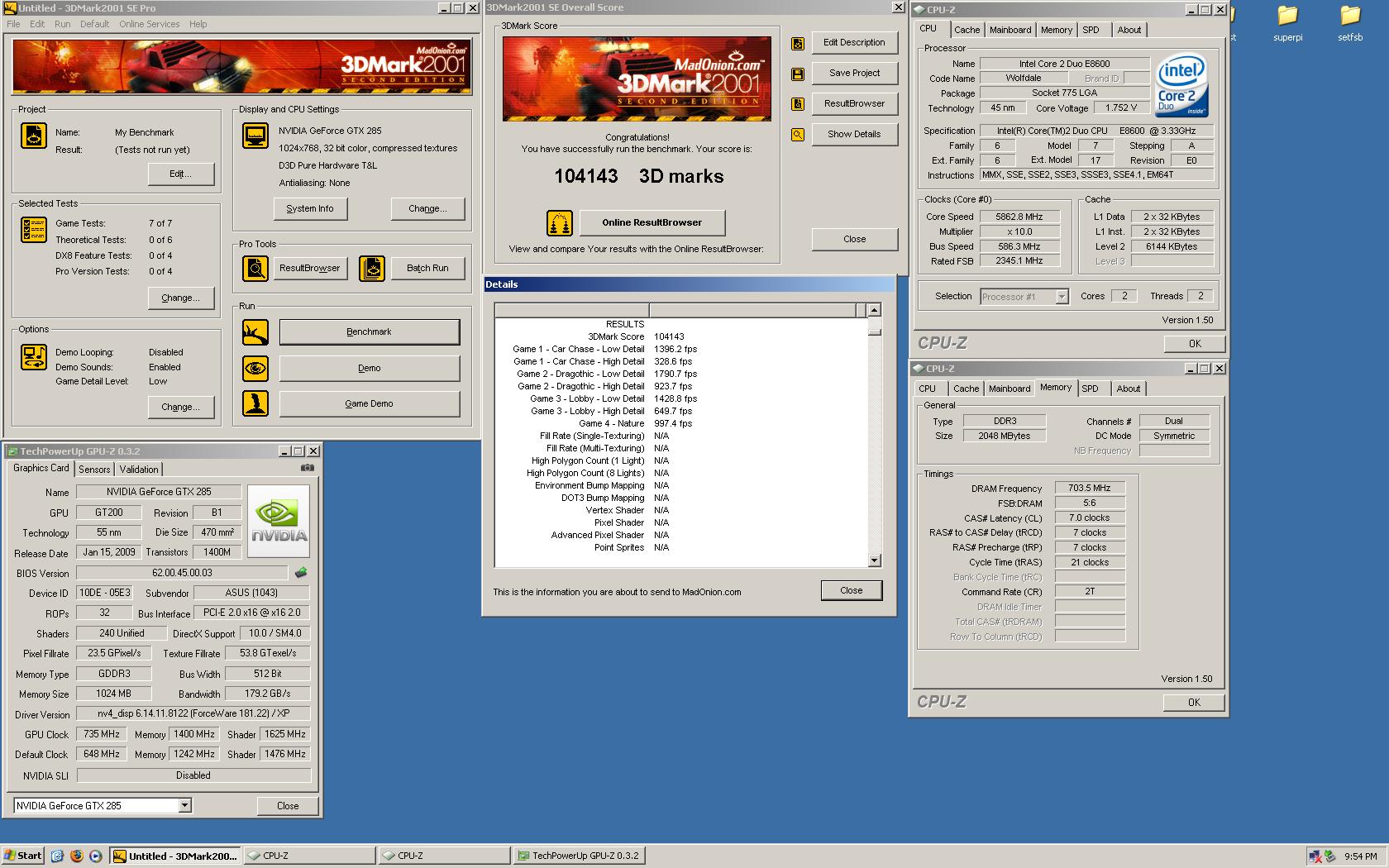Click the Options demo looping icon
This screenshot has height=868, width=1389.
(x=34, y=357)
